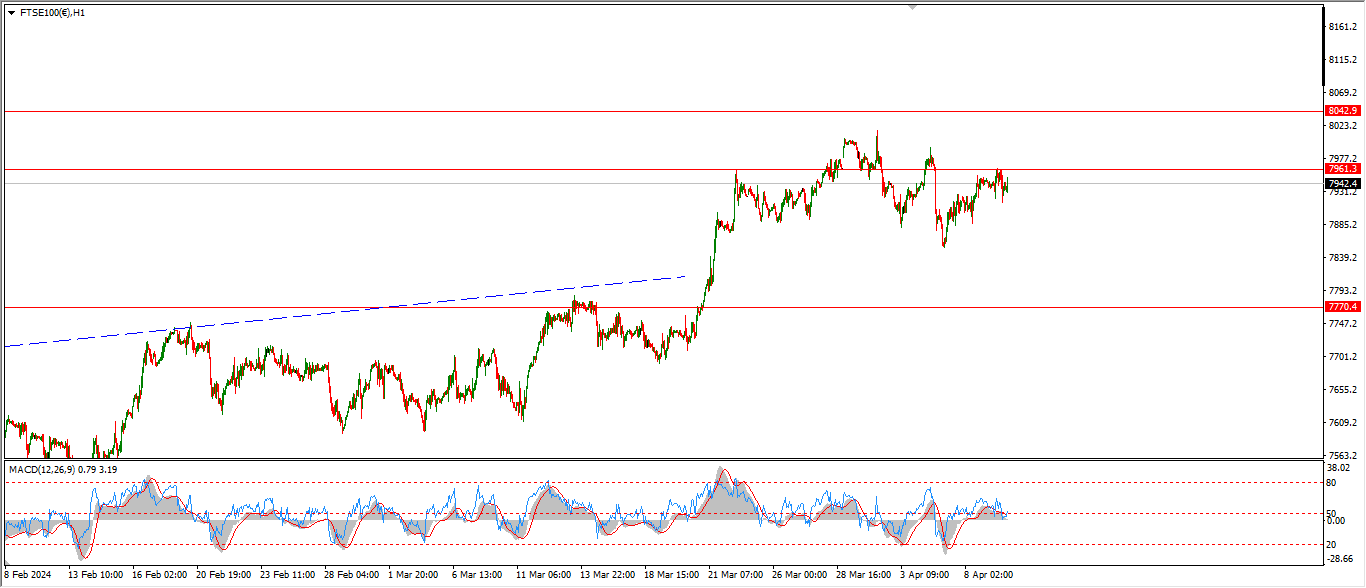Open the dropdown arrow beside FTSE100 title
1366x588 pixels.
coord(11,13)
